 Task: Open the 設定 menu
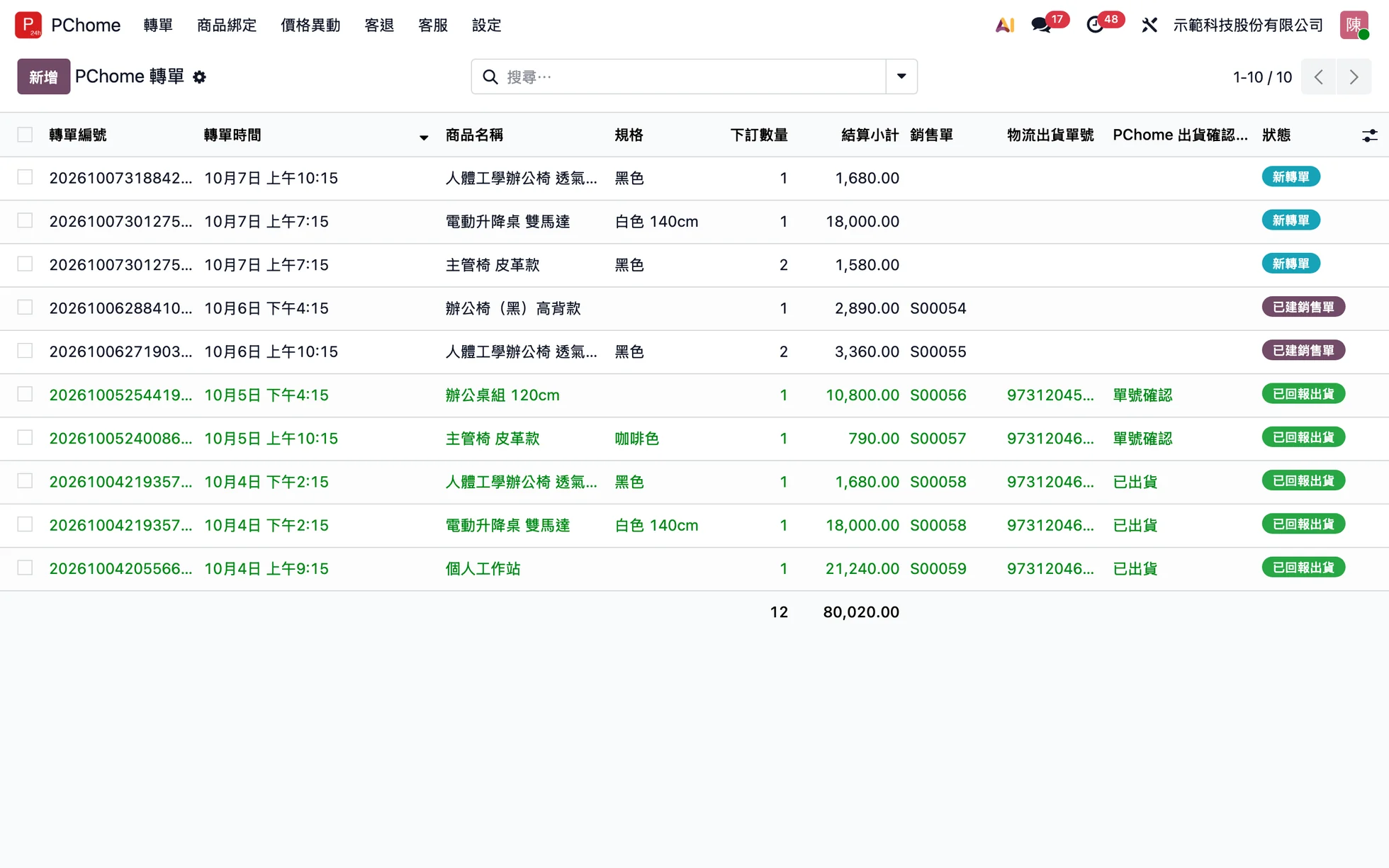[x=487, y=25]
